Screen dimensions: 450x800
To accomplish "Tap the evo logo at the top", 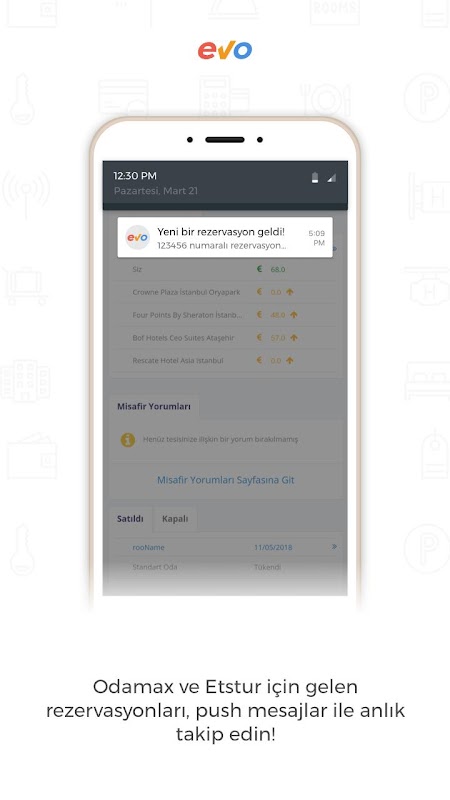I will pos(224,50).
